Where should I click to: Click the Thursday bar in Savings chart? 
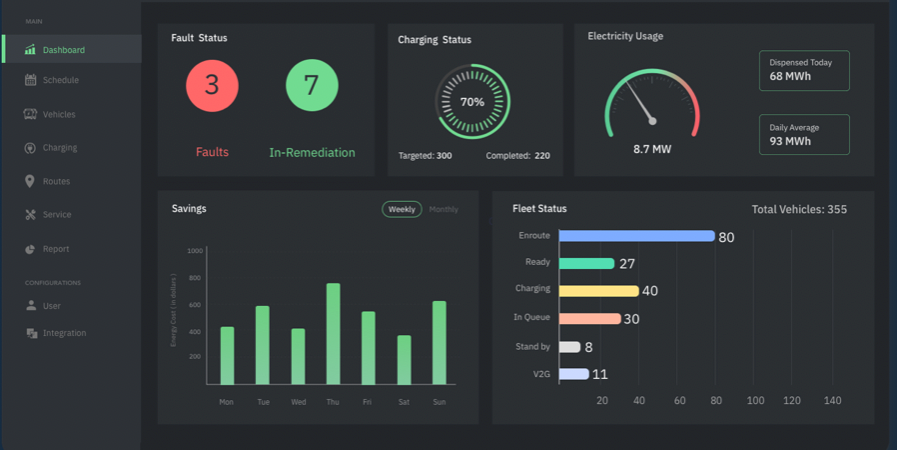333,334
